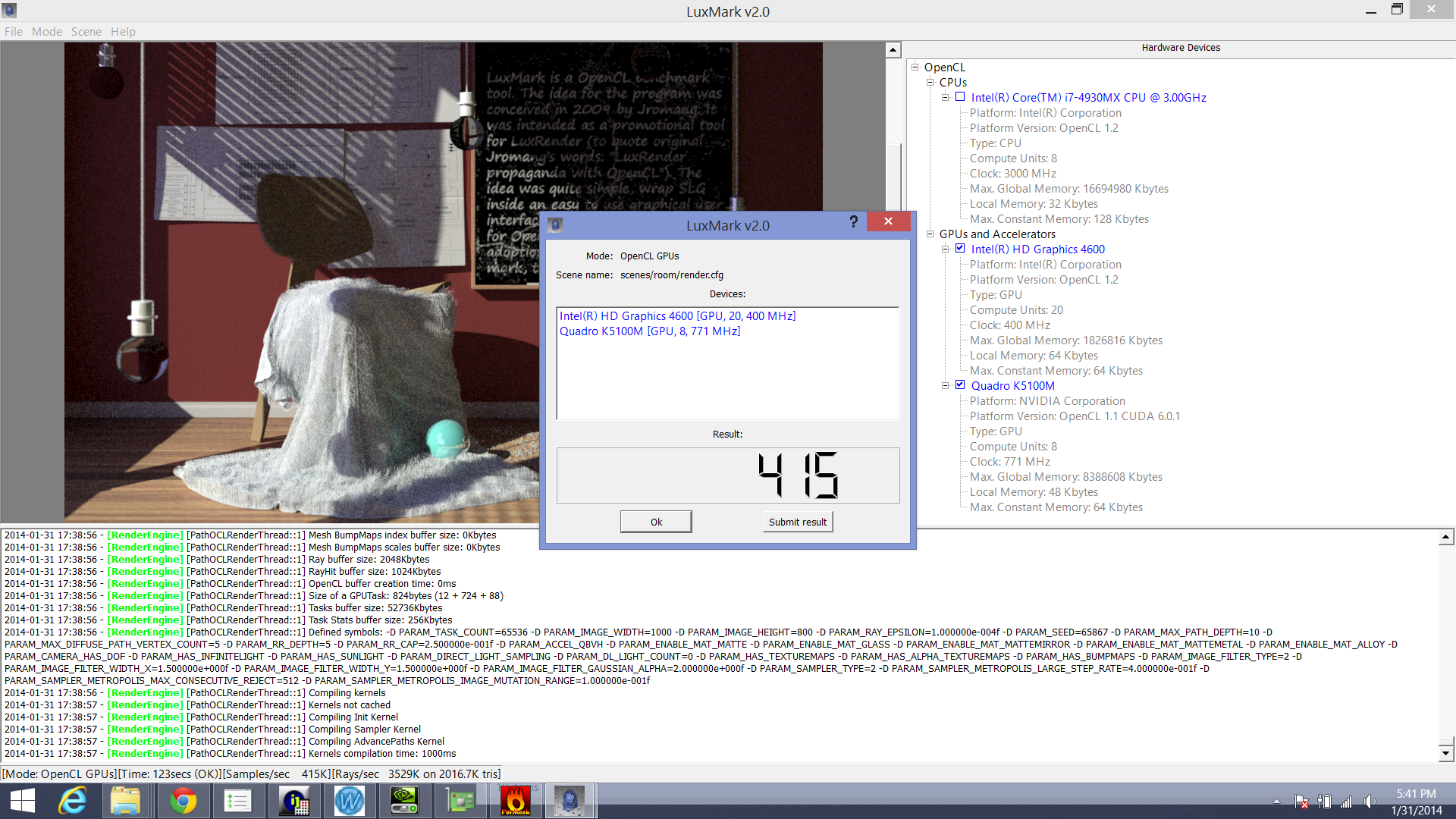Select Quadro K5100M label in hardware tree
1456x819 pixels.
click(1012, 386)
